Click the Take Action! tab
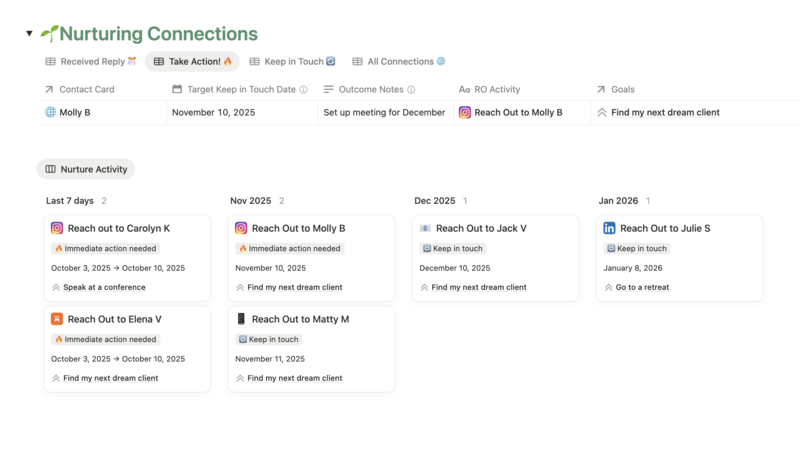800x455 pixels. click(192, 62)
